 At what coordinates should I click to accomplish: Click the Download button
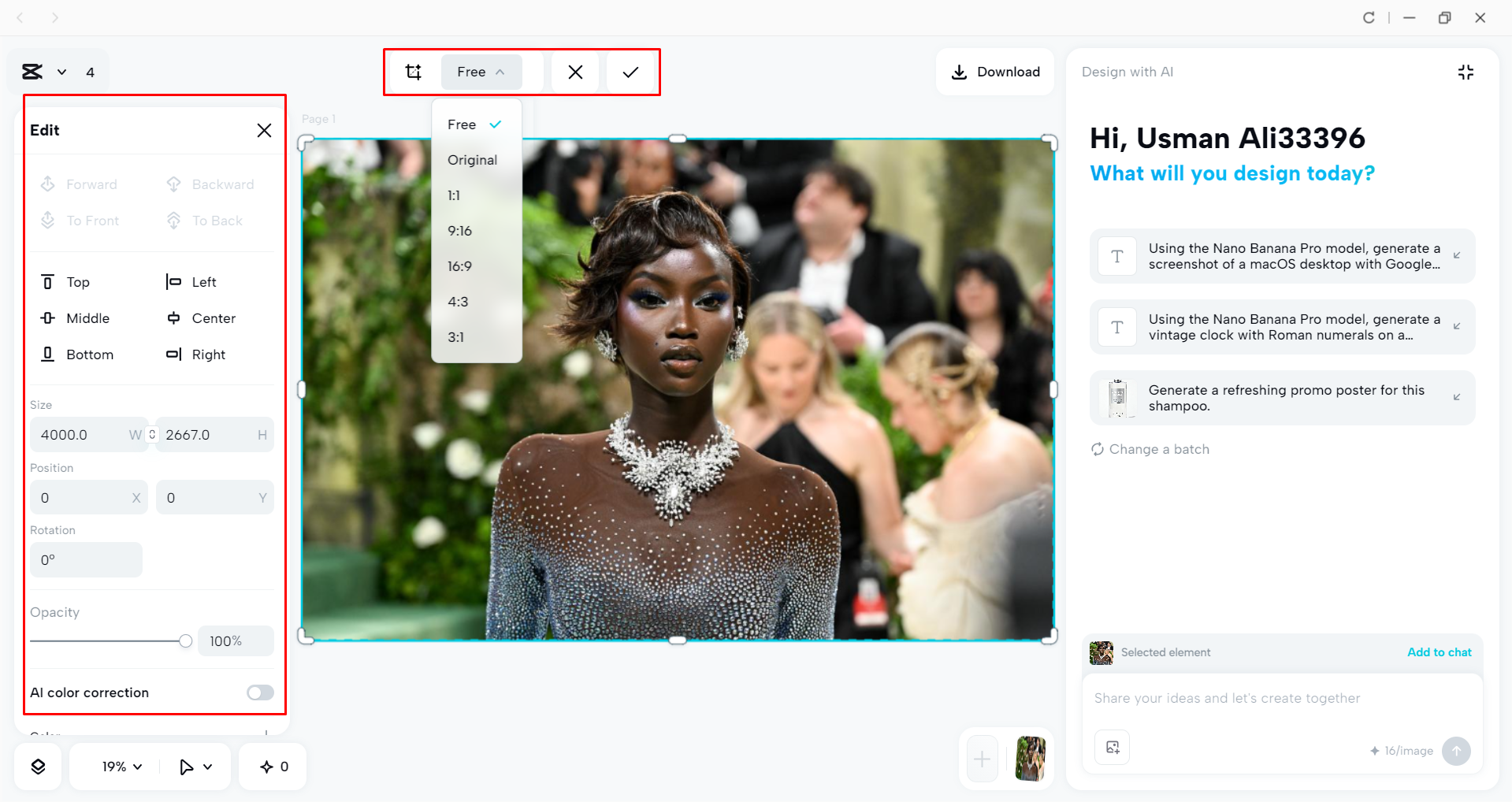[995, 72]
